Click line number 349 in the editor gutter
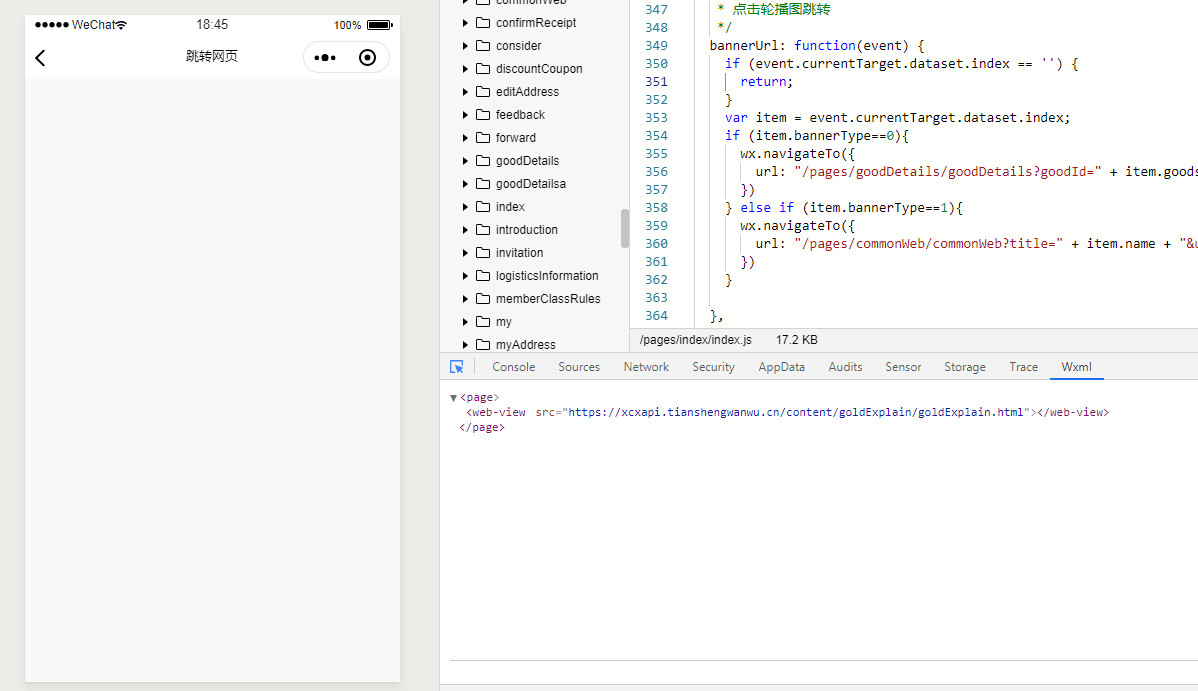The image size is (1198, 691). [656, 46]
